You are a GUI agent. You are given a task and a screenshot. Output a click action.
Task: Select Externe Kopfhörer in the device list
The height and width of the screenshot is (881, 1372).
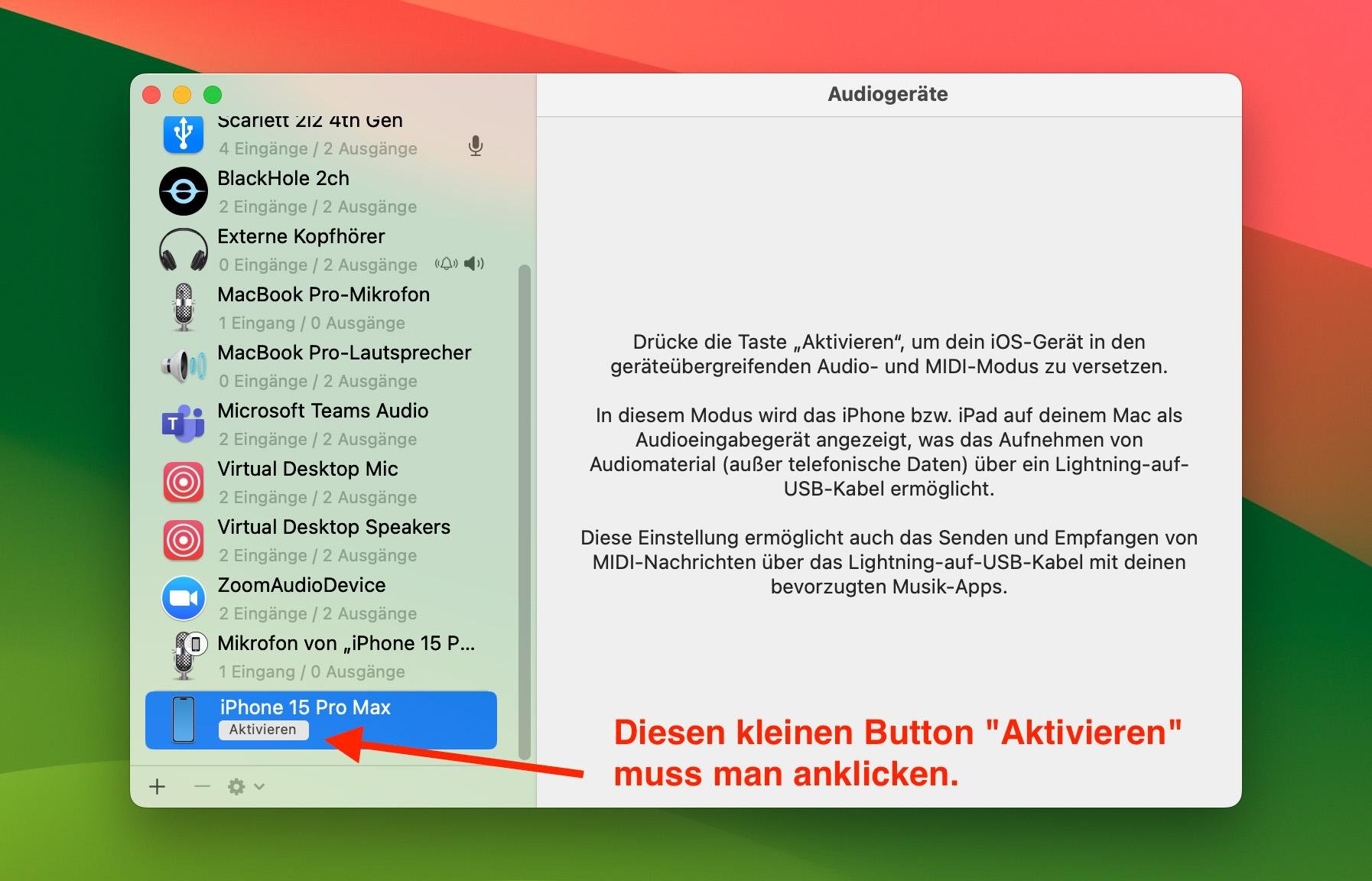[321, 249]
